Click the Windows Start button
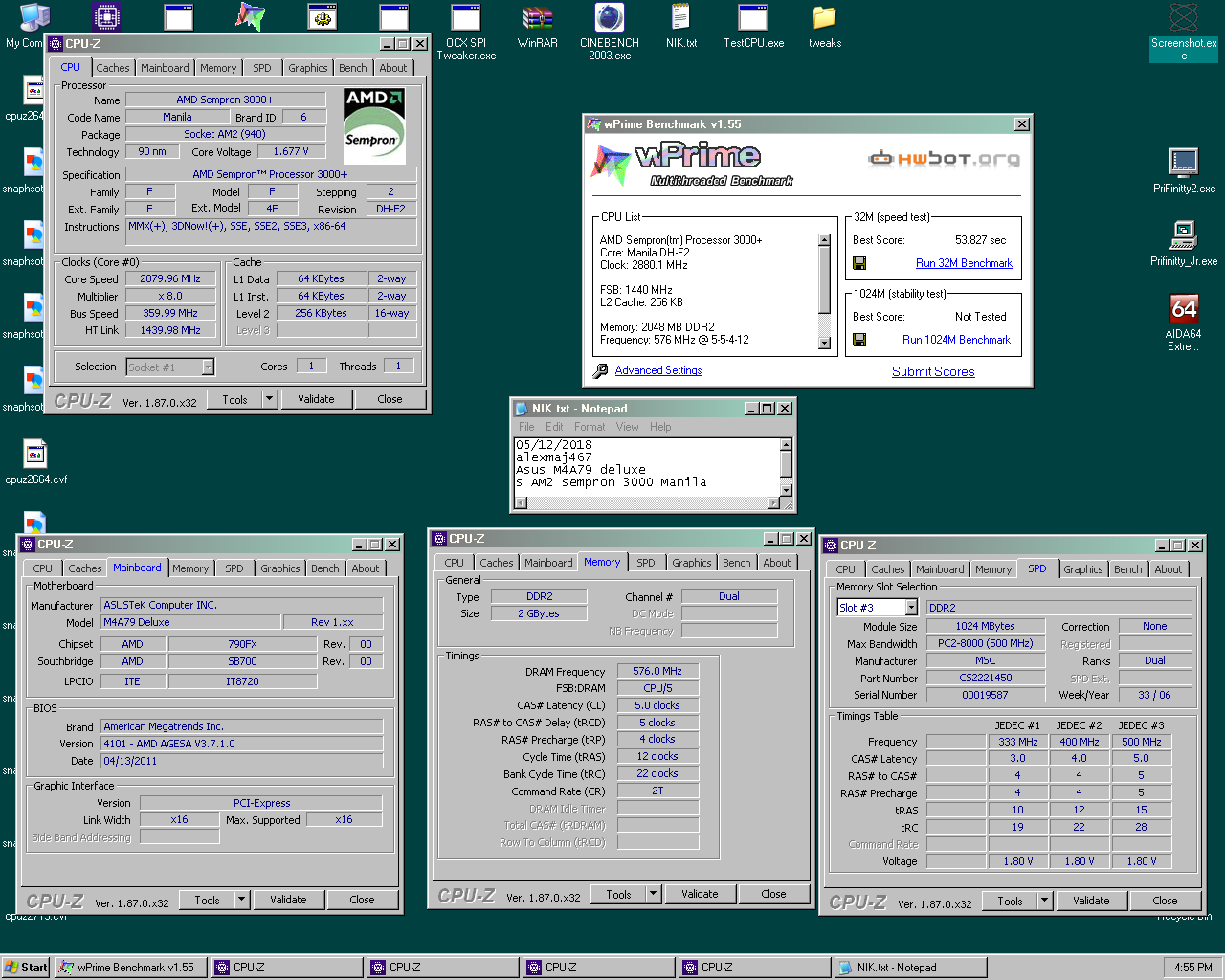 pos(26,968)
